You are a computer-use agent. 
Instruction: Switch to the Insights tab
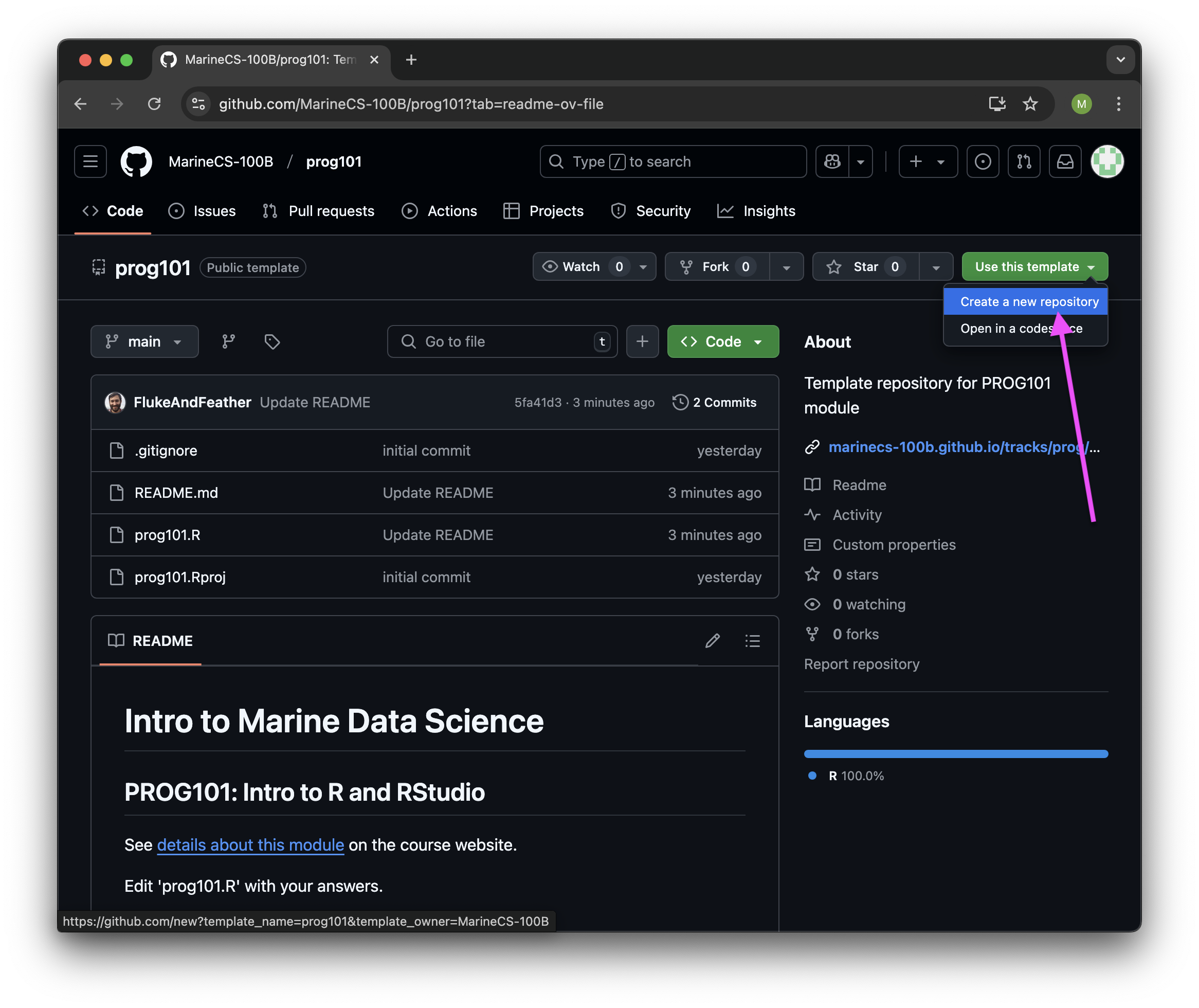tap(756, 211)
